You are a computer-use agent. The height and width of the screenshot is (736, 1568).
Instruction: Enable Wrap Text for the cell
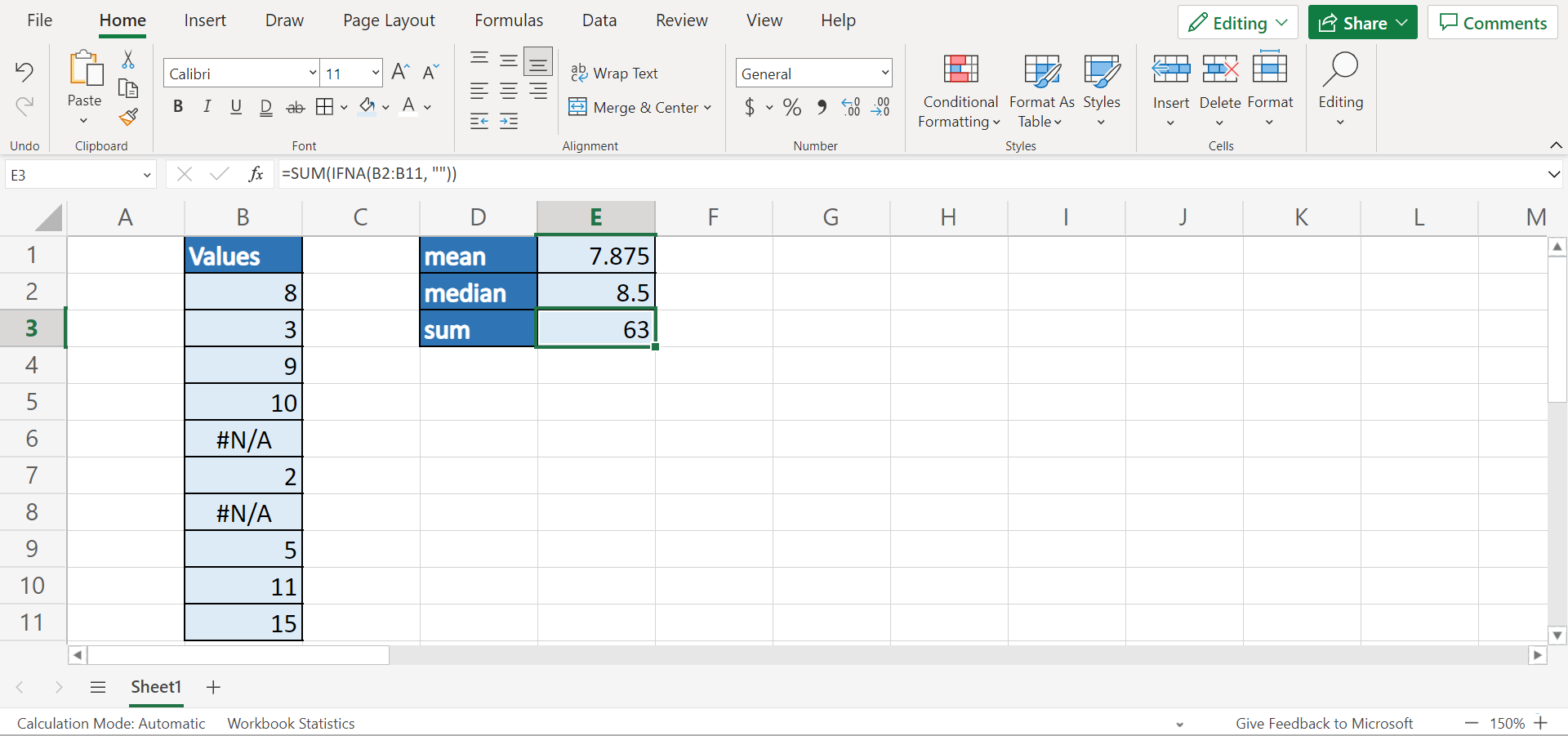point(616,73)
